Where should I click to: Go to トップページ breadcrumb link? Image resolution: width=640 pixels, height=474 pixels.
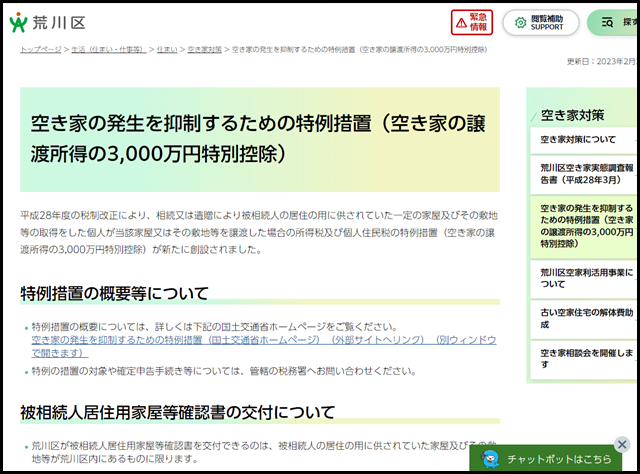tap(41, 49)
